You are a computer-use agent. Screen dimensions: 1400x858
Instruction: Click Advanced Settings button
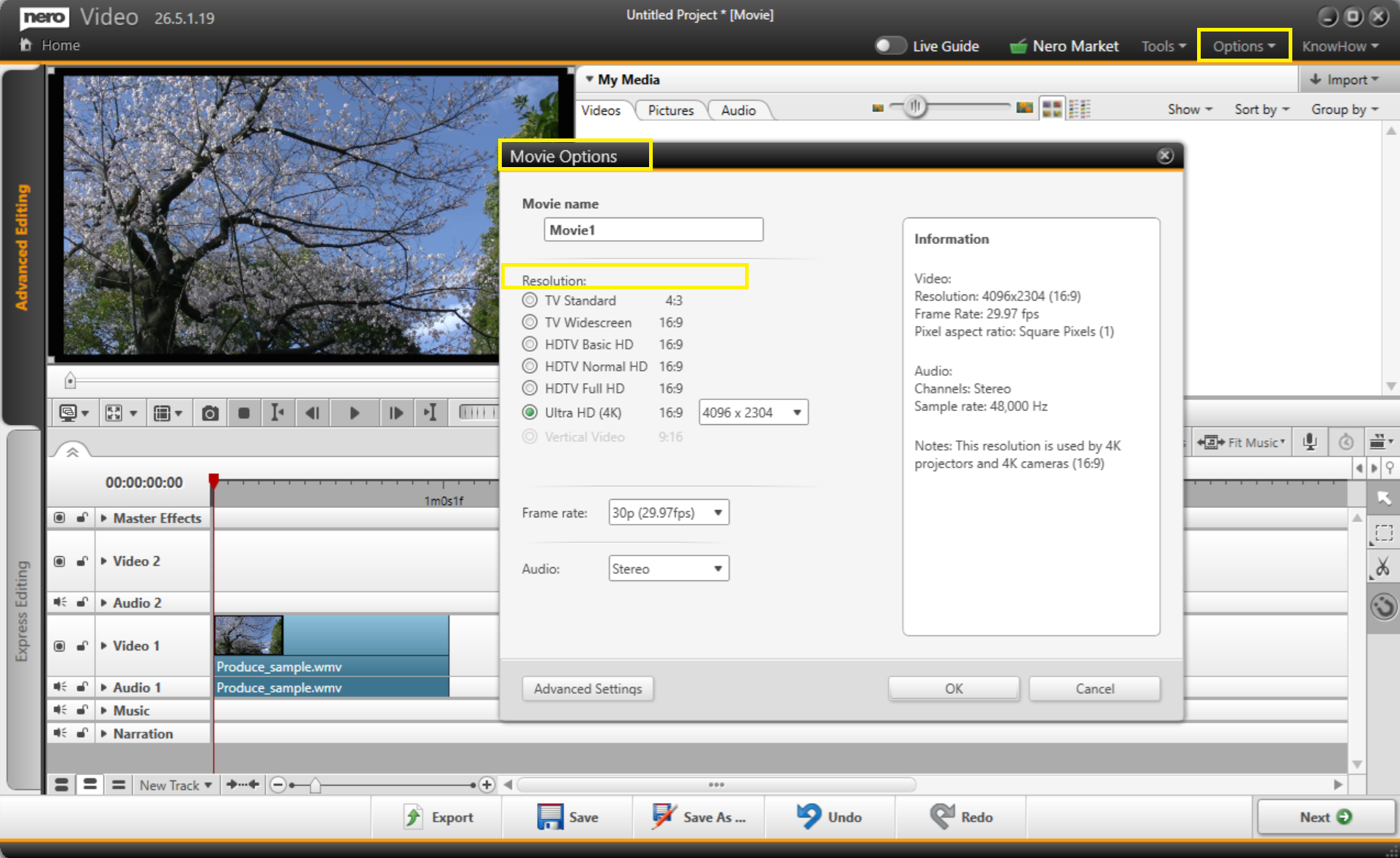tap(588, 689)
